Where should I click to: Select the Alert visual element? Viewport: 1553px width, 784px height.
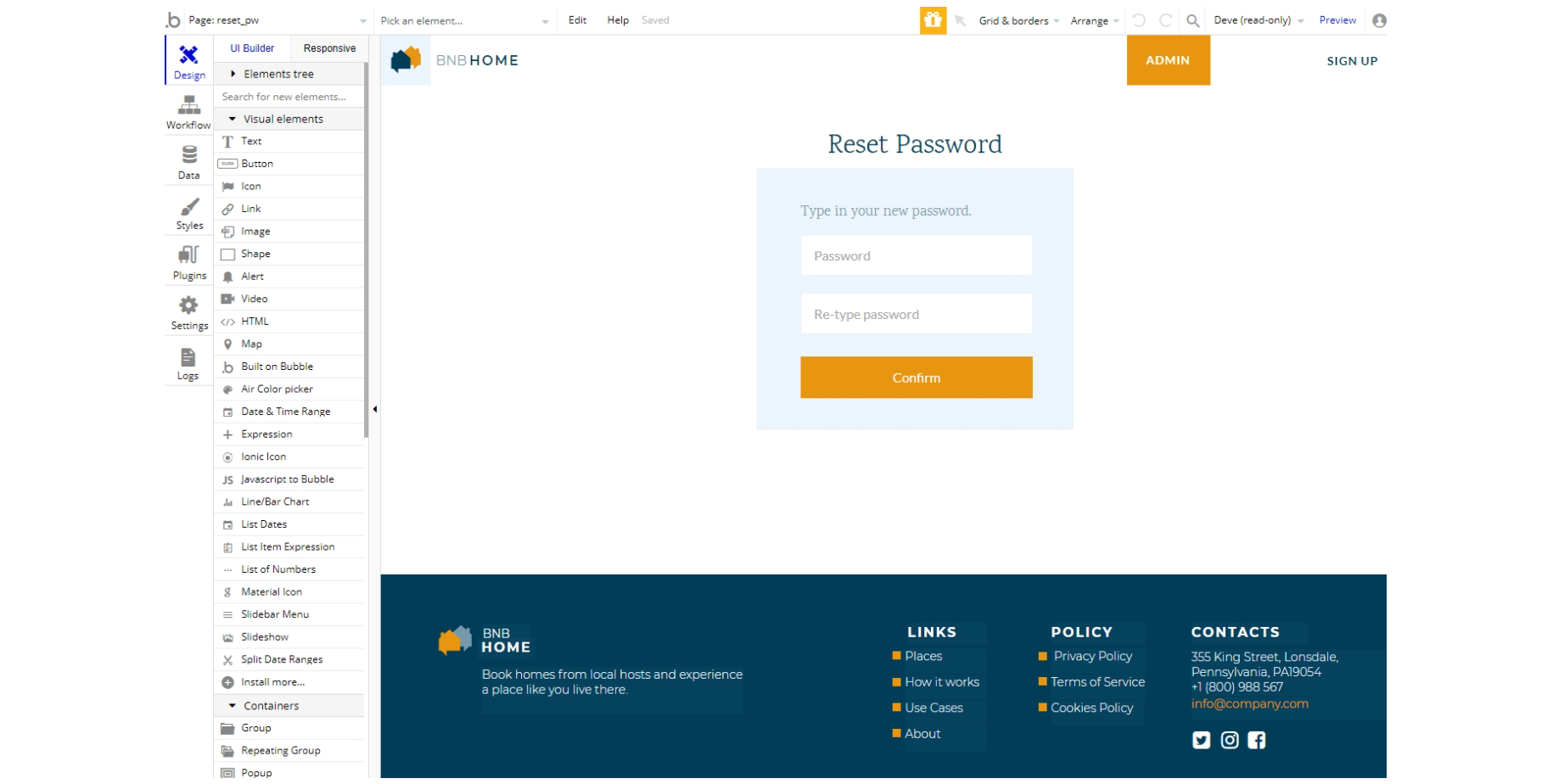(290, 277)
